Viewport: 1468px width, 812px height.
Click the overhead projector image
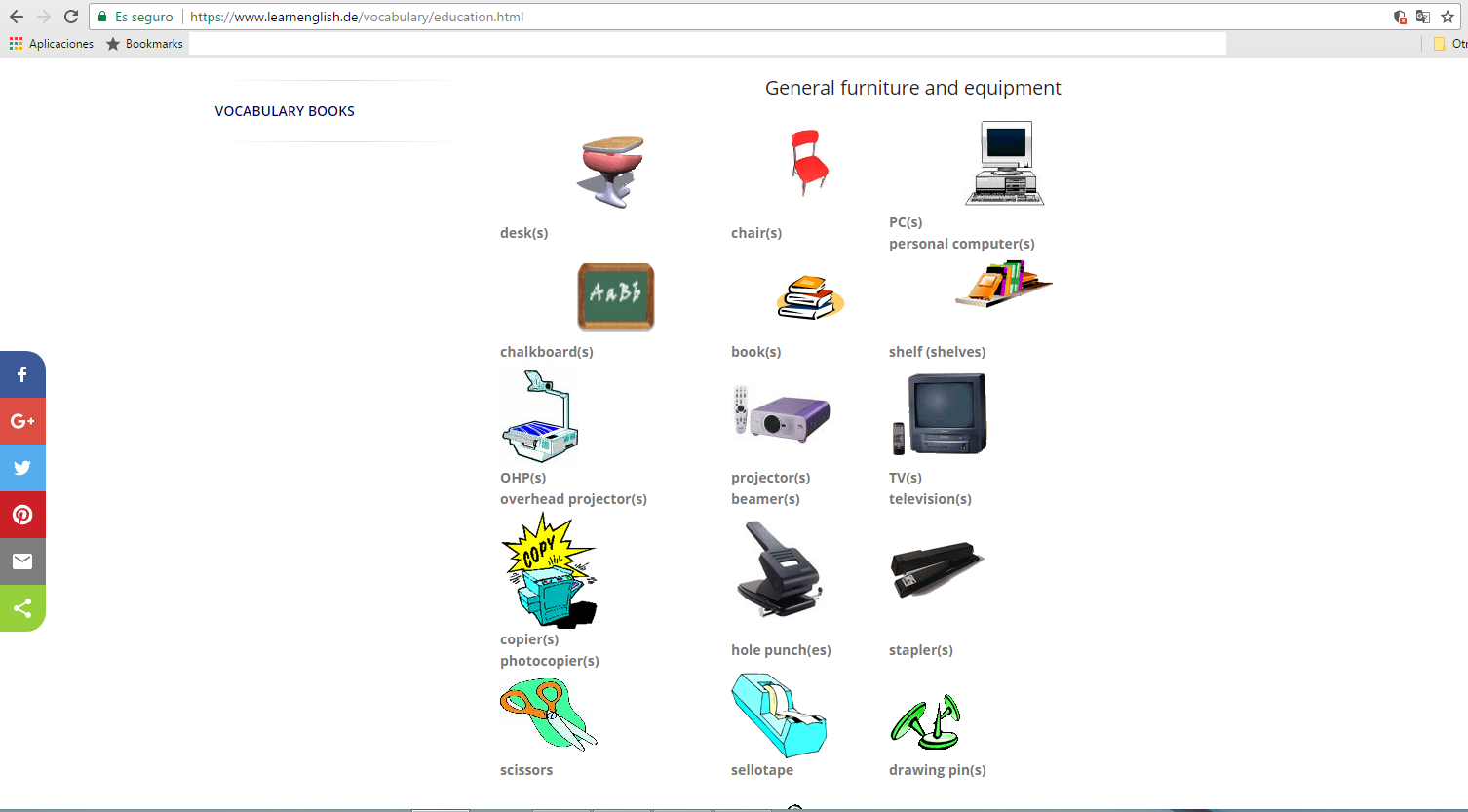pyautogui.click(x=539, y=417)
